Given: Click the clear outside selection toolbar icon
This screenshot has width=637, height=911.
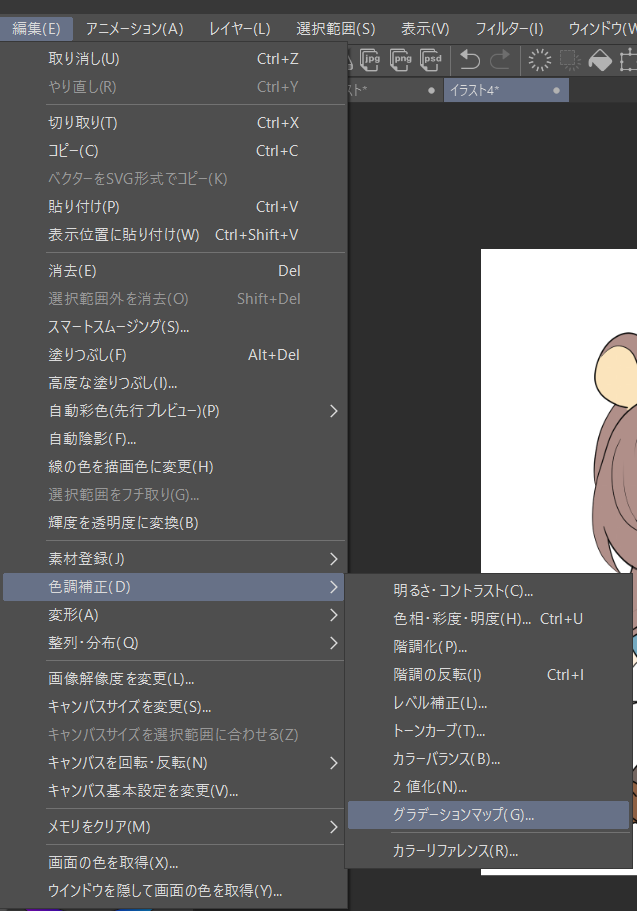Looking at the screenshot, I should [570, 60].
